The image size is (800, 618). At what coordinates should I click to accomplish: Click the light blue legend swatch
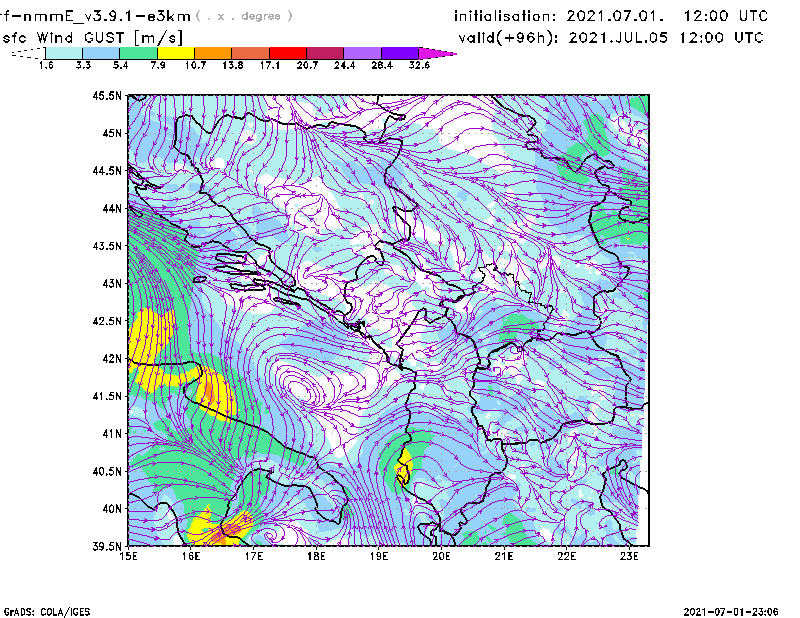(x=101, y=53)
